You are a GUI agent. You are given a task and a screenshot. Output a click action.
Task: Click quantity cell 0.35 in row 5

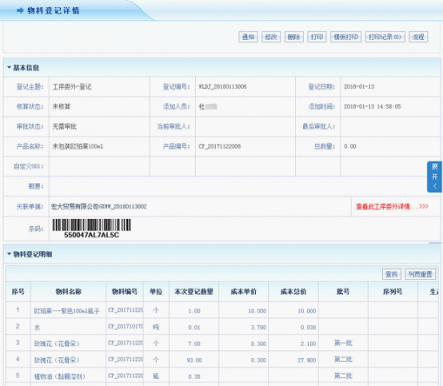tap(194, 377)
